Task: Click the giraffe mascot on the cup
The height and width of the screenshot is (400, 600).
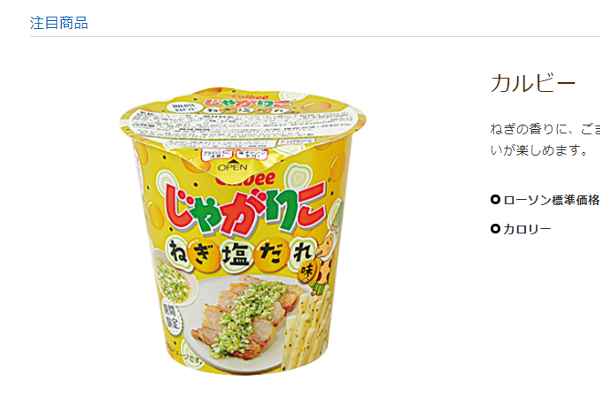Action: point(325,264)
